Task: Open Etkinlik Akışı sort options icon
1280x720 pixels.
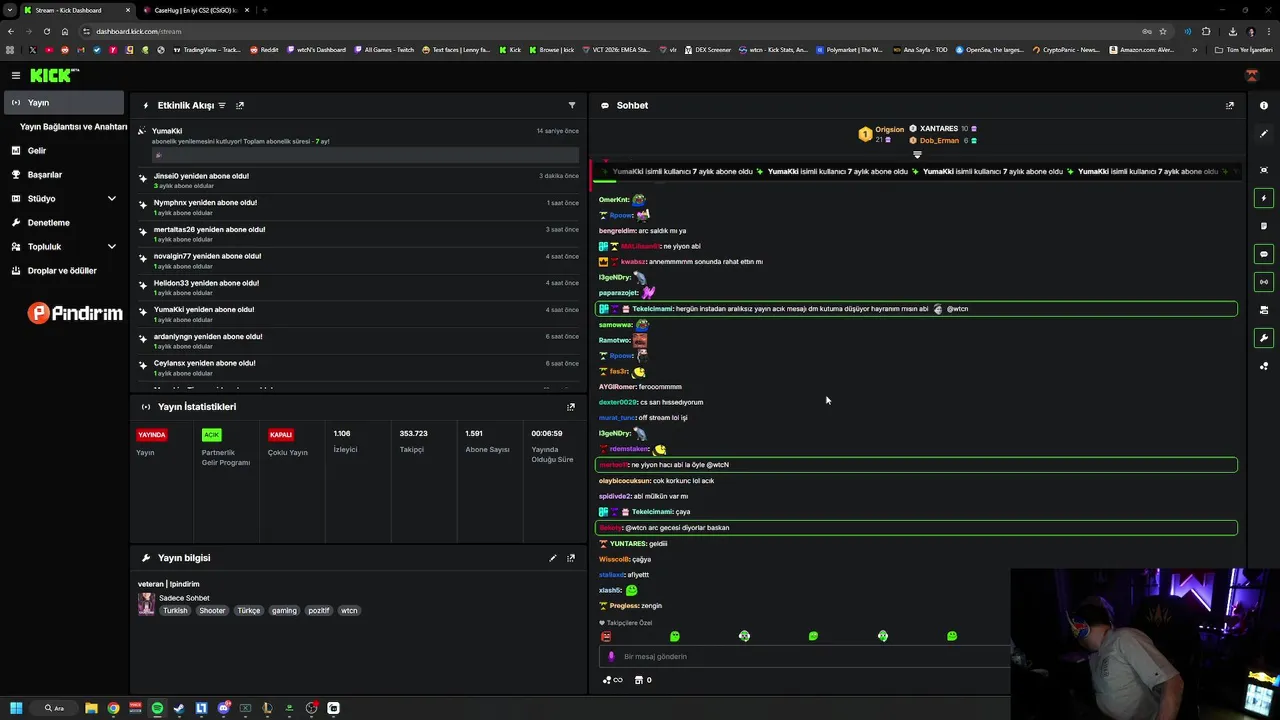Action: 222,105
